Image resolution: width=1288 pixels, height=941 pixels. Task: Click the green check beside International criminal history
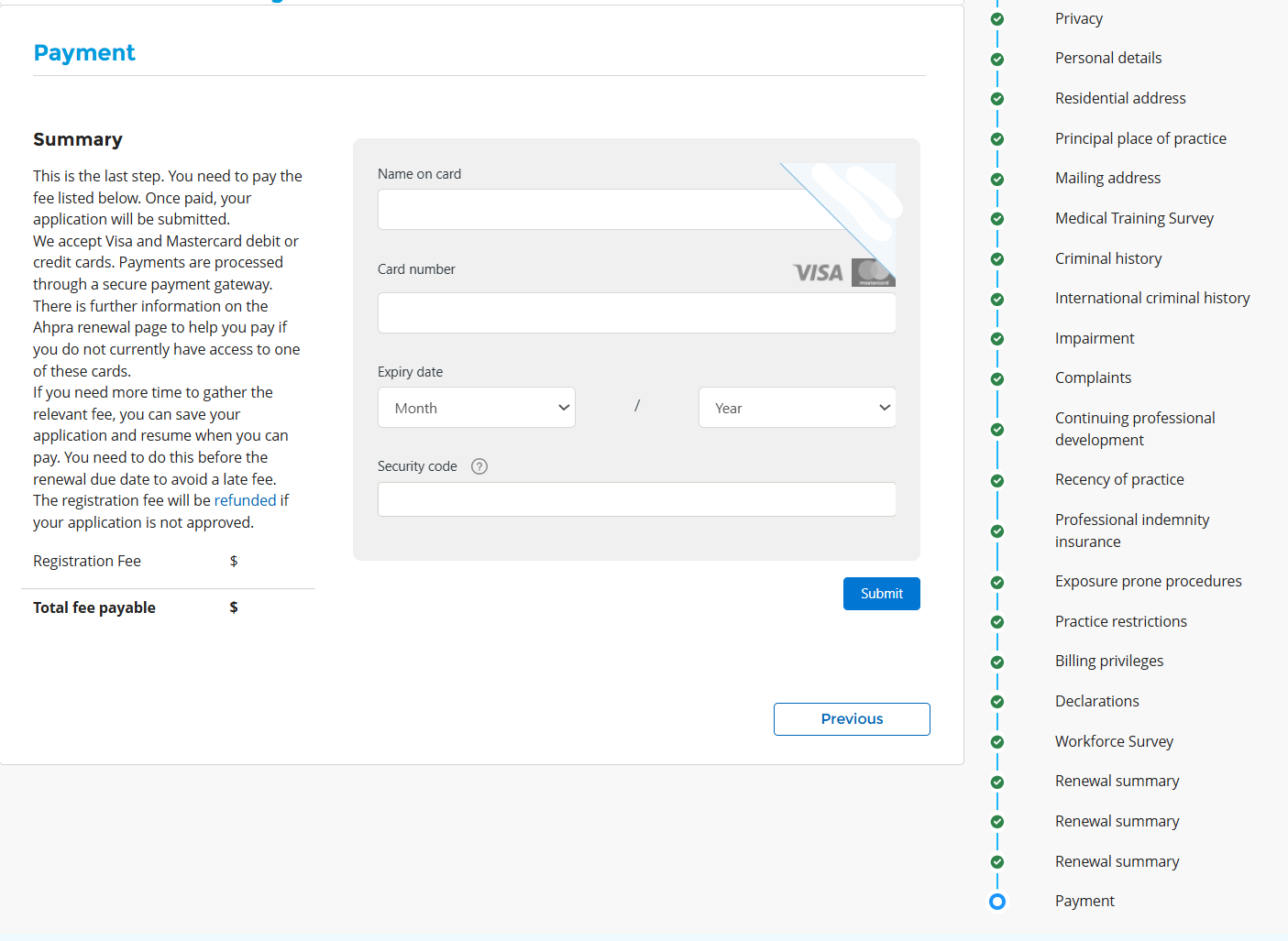(997, 300)
